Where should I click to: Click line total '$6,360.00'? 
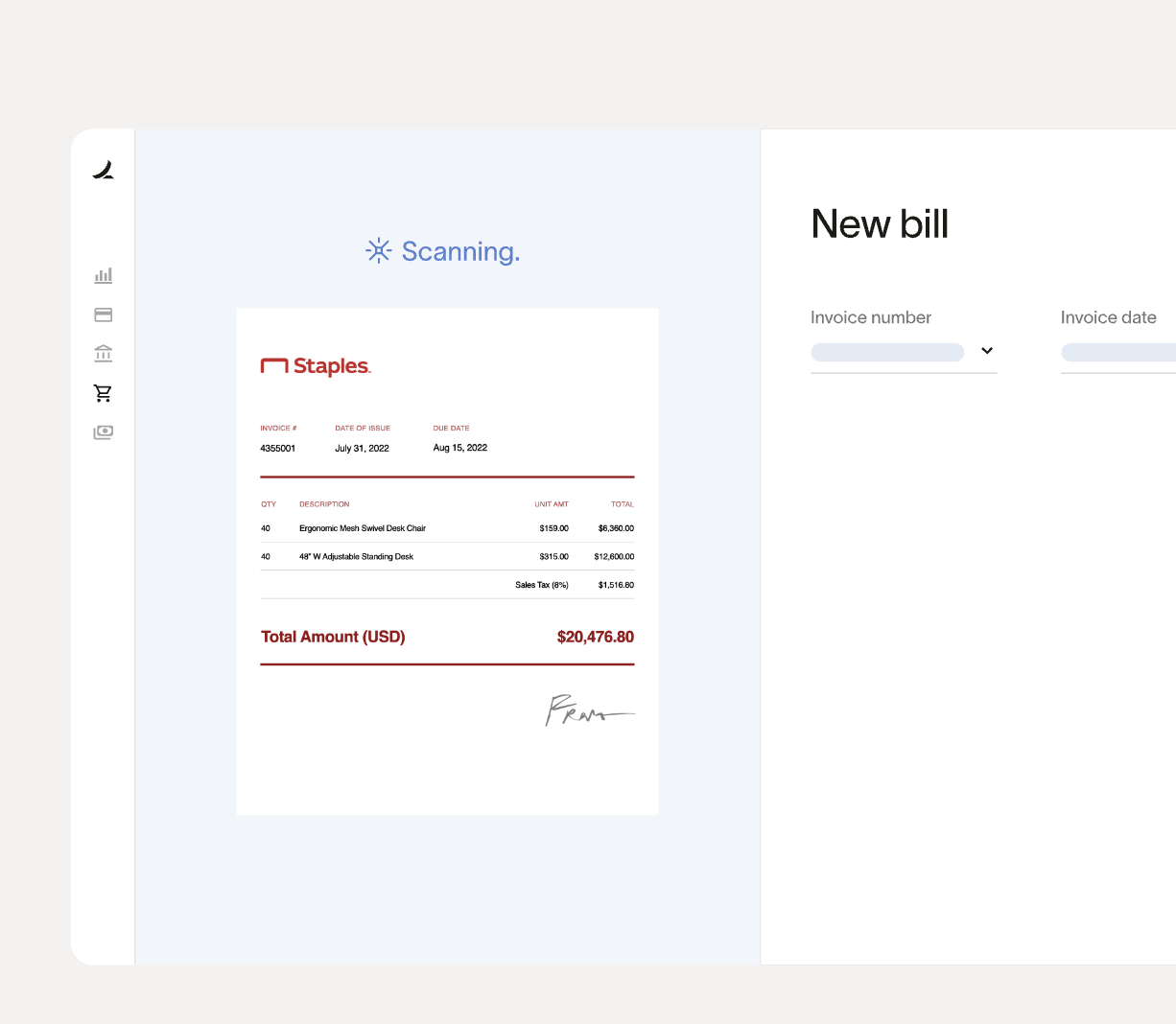coord(616,528)
